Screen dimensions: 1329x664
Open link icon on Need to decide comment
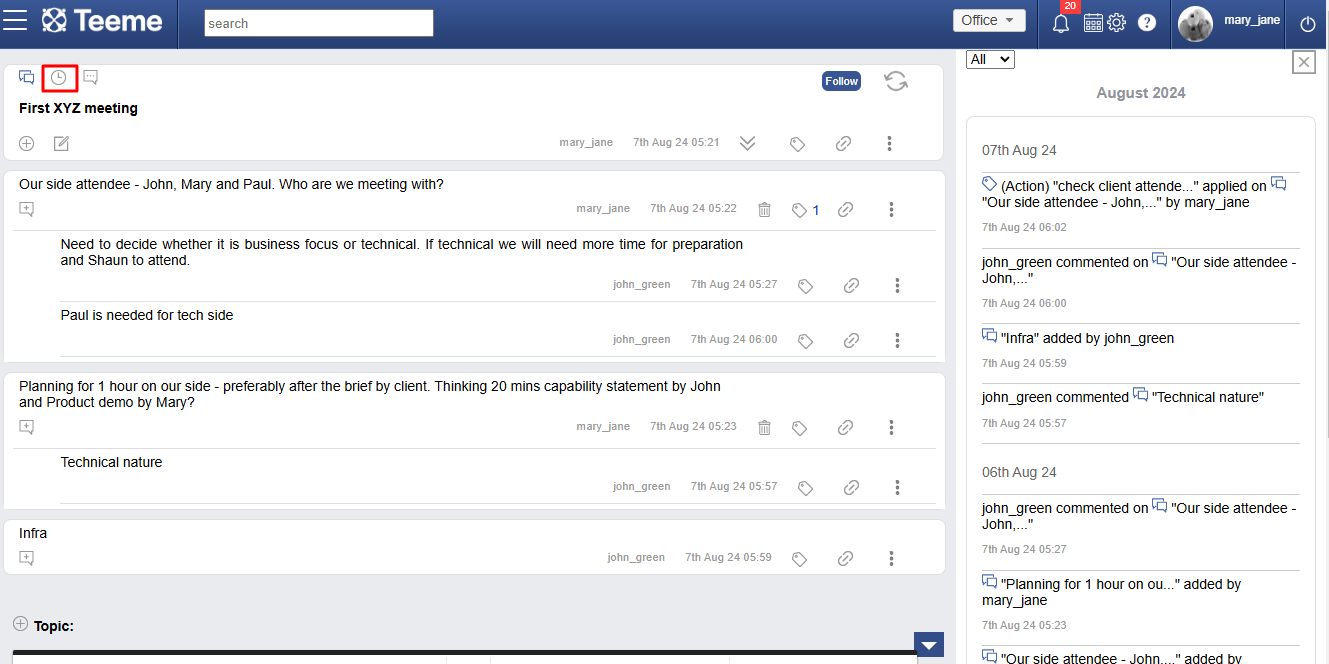pos(851,286)
